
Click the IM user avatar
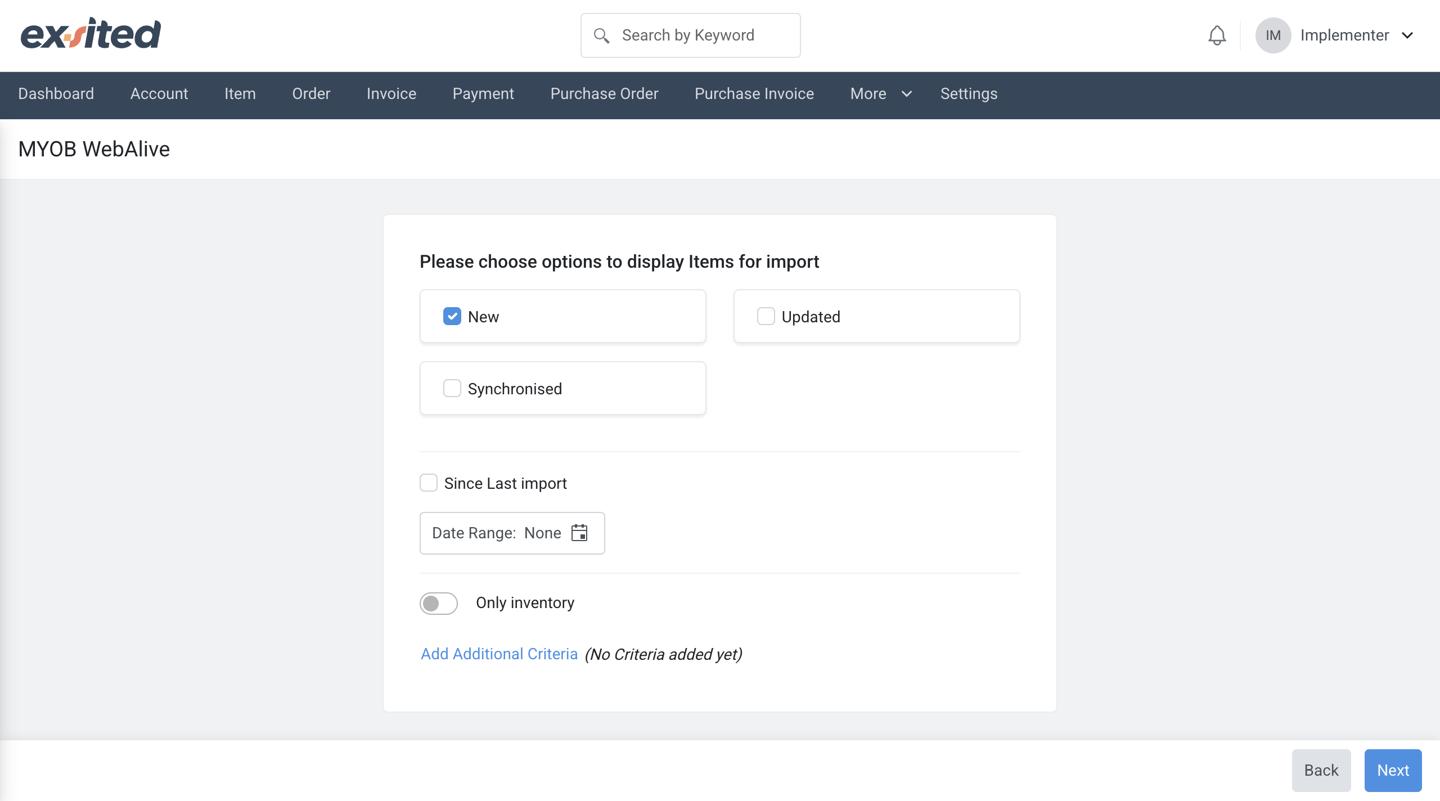click(x=1273, y=35)
